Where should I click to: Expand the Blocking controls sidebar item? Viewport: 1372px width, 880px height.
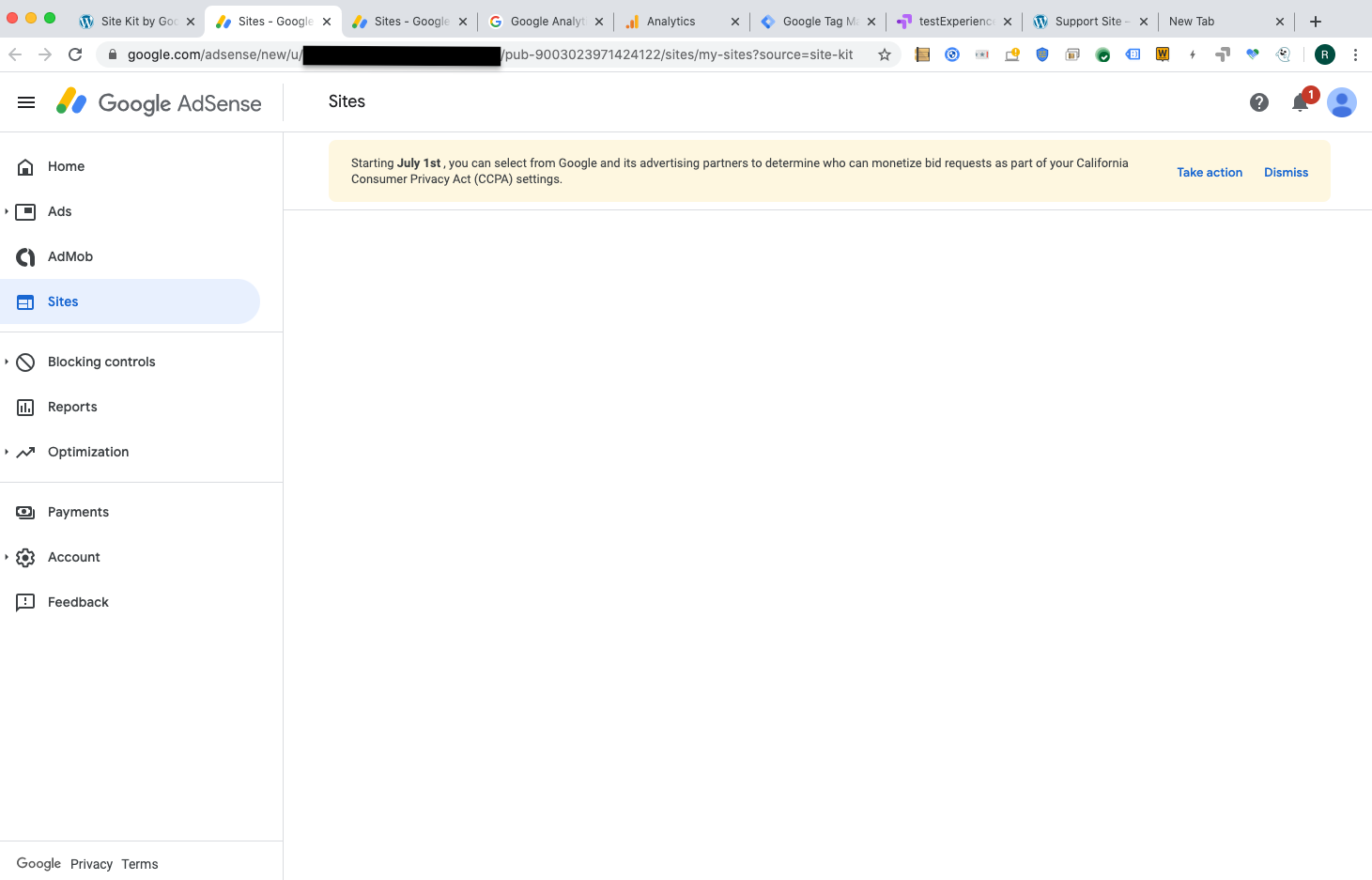100,362
